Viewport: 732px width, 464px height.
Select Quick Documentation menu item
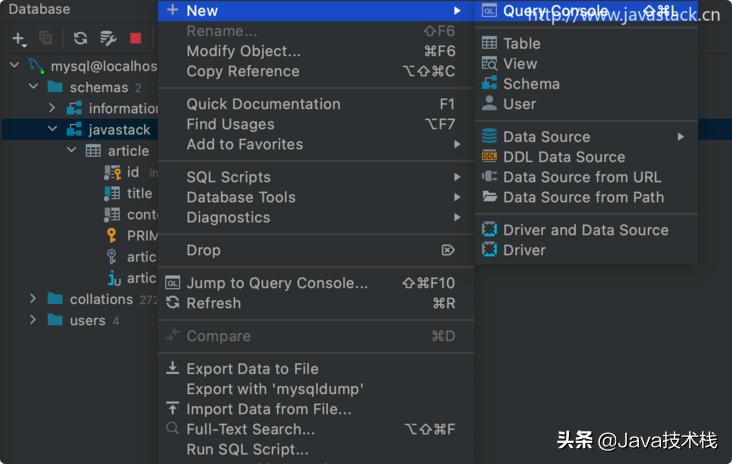[x=316, y=104]
